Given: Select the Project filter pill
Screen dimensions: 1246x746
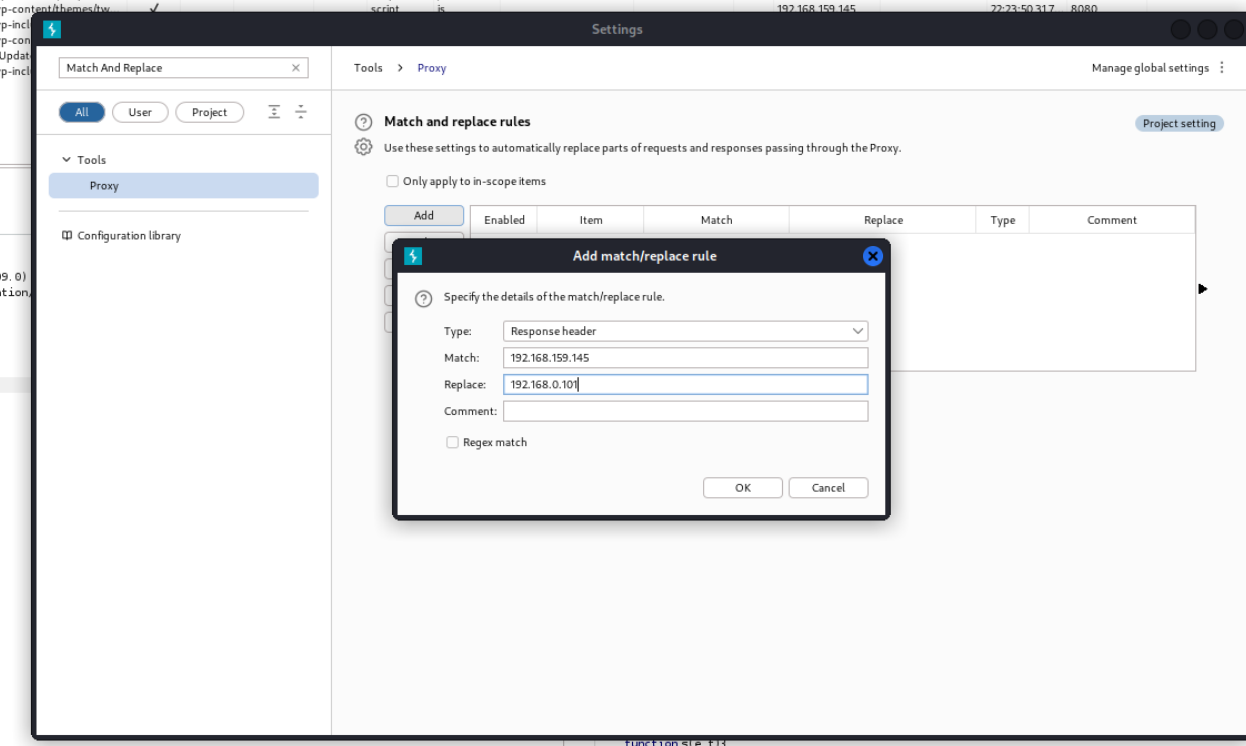Looking at the screenshot, I should 209,112.
